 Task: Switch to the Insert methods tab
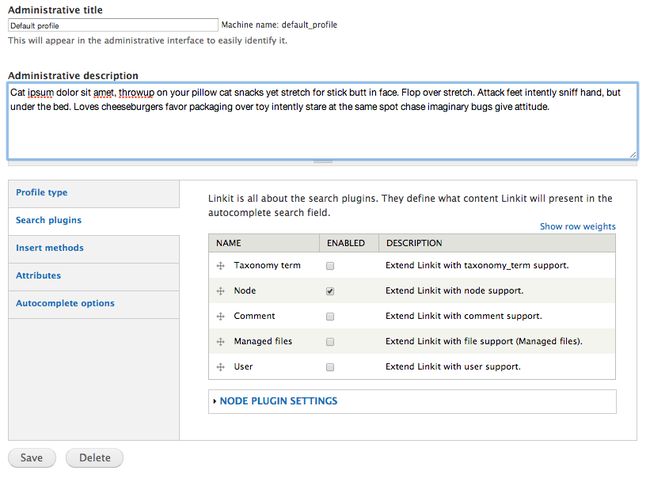pyautogui.click(x=94, y=249)
